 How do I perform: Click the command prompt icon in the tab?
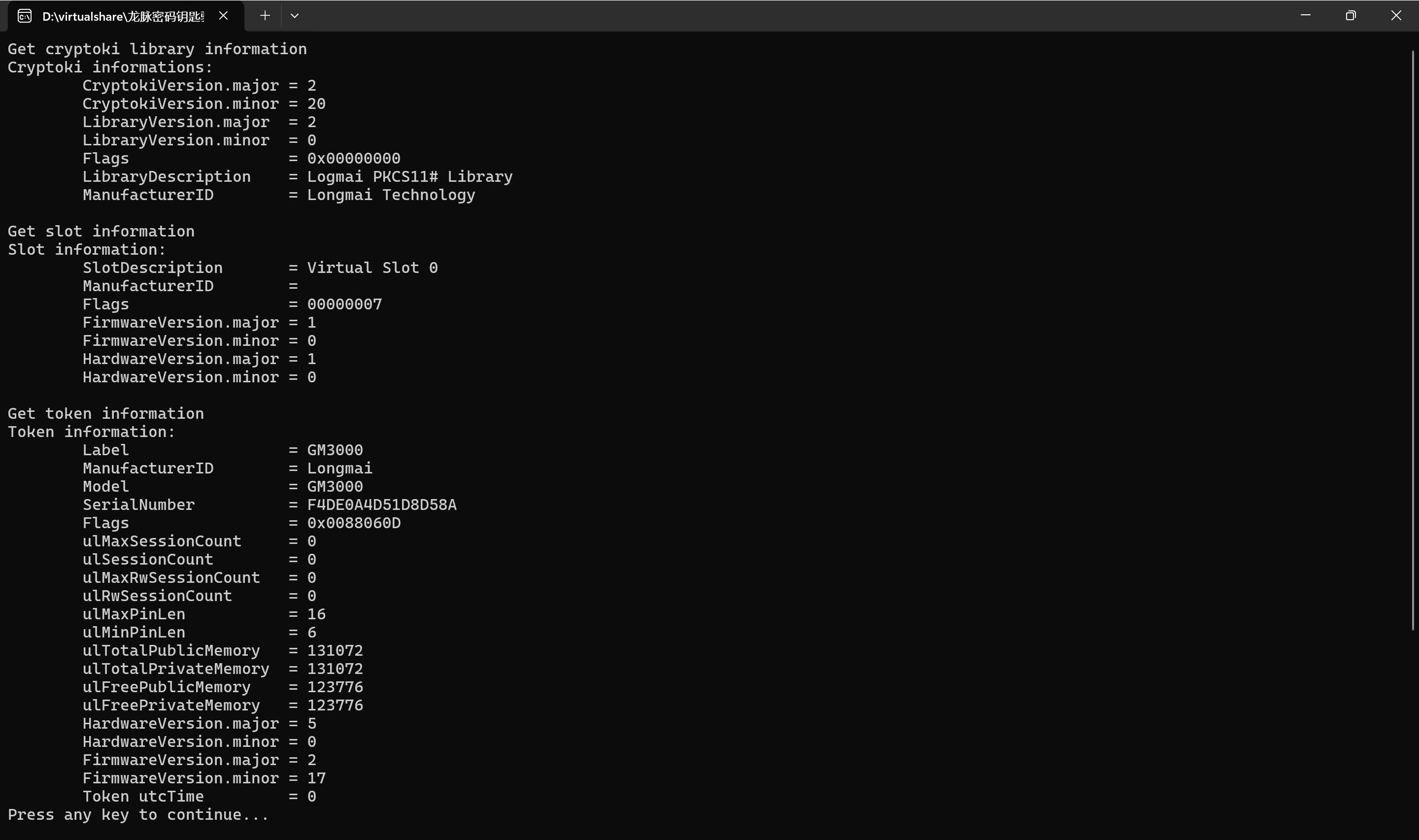[x=24, y=16]
